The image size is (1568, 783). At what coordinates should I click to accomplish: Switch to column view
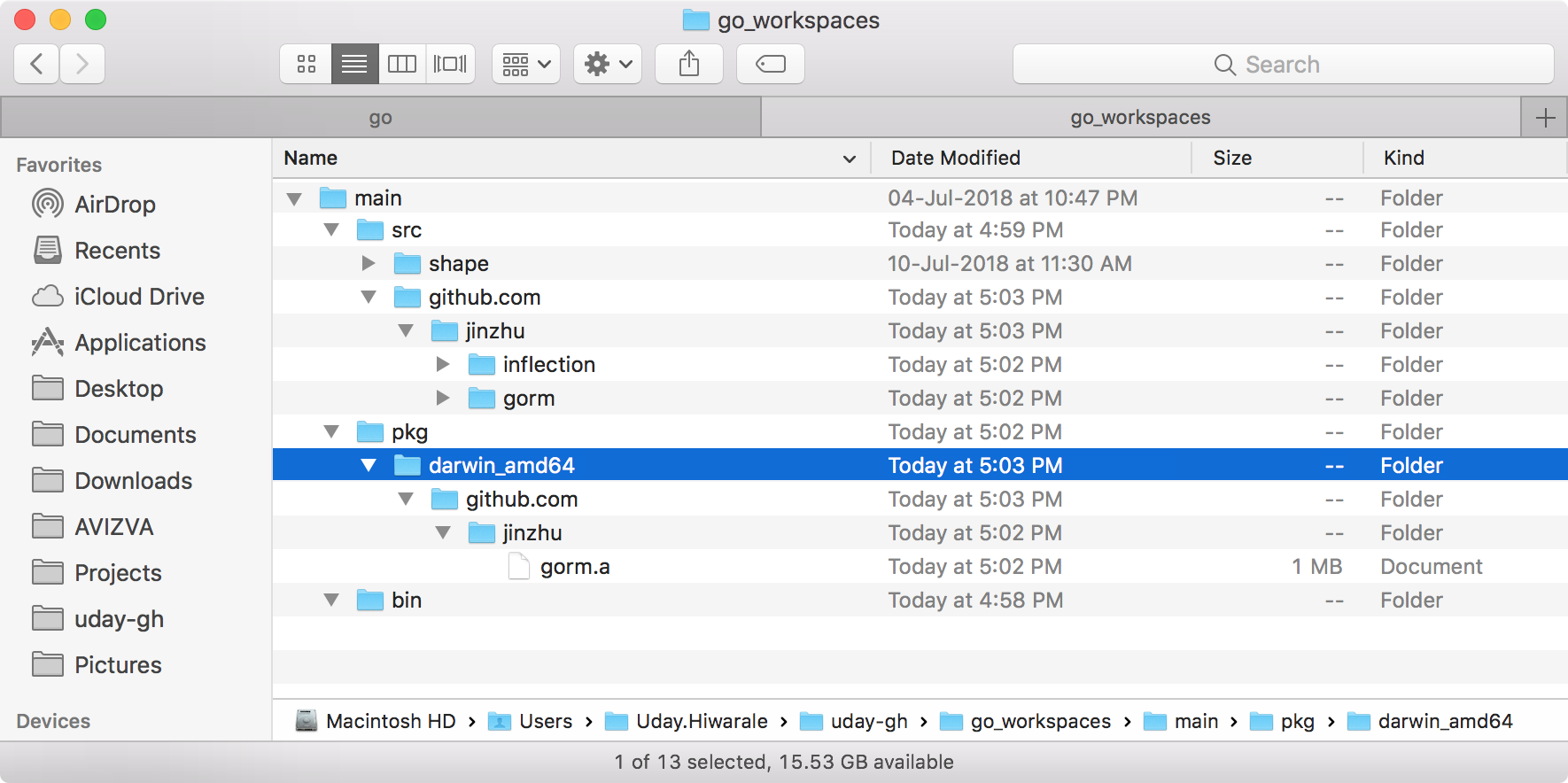click(402, 64)
